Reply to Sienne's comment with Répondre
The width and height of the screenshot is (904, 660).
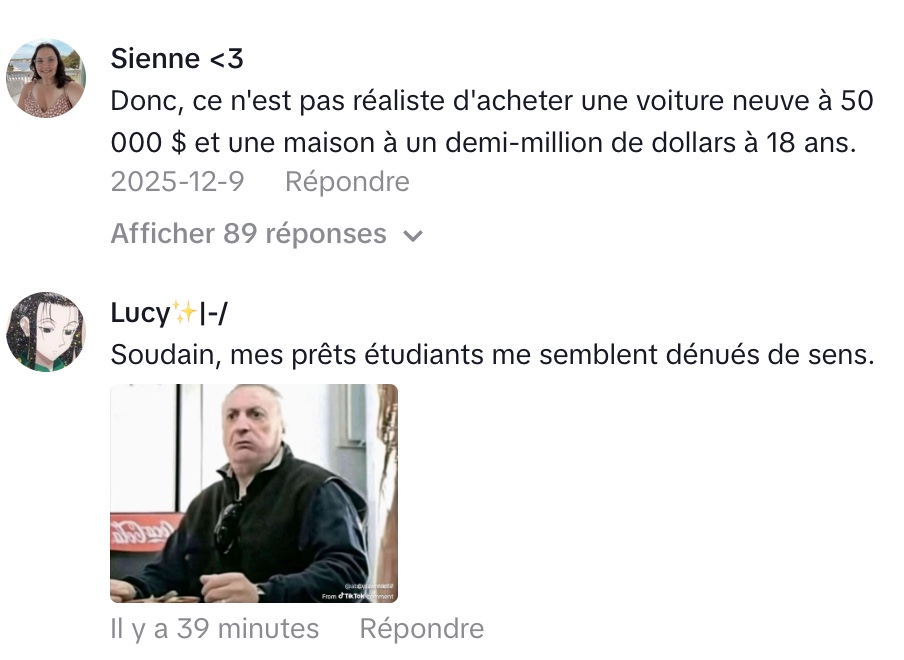347,182
